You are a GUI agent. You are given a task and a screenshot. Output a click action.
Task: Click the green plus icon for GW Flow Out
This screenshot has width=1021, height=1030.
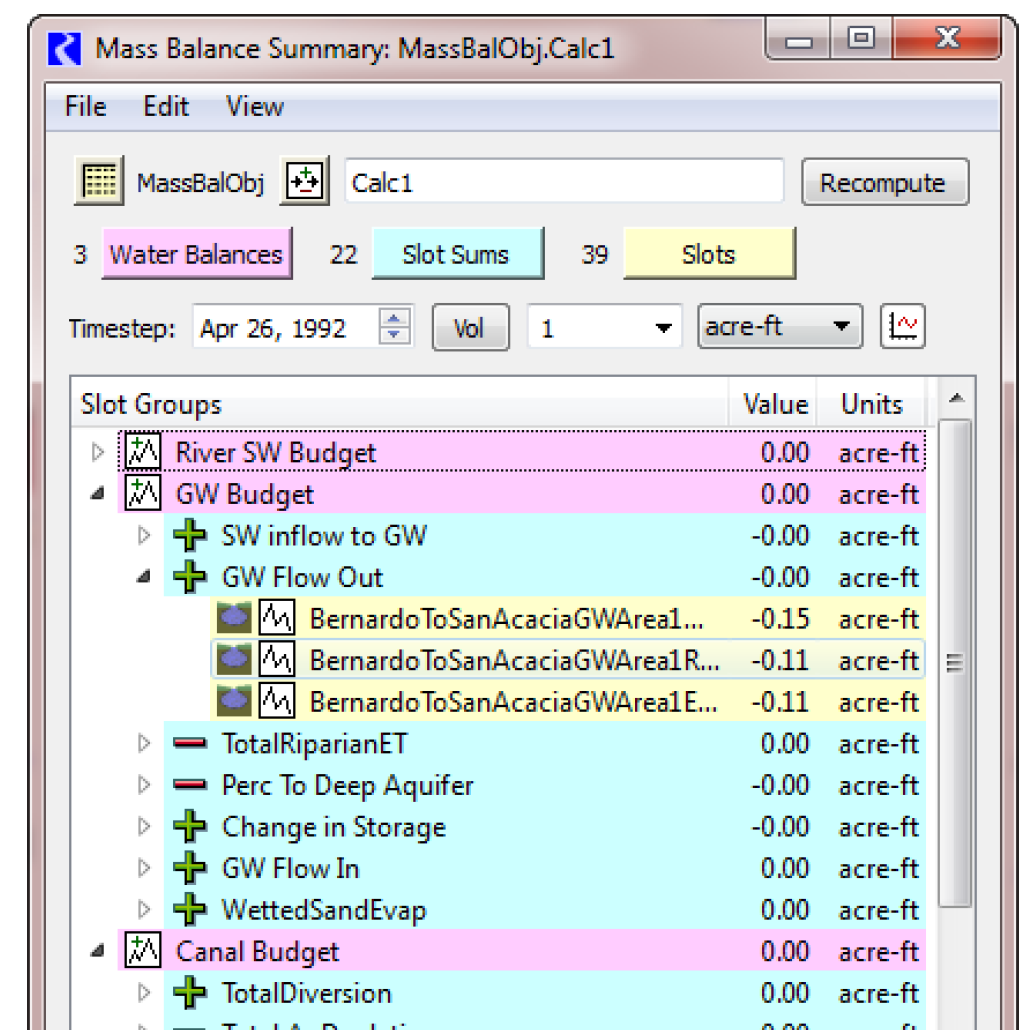pyautogui.click(x=189, y=578)
